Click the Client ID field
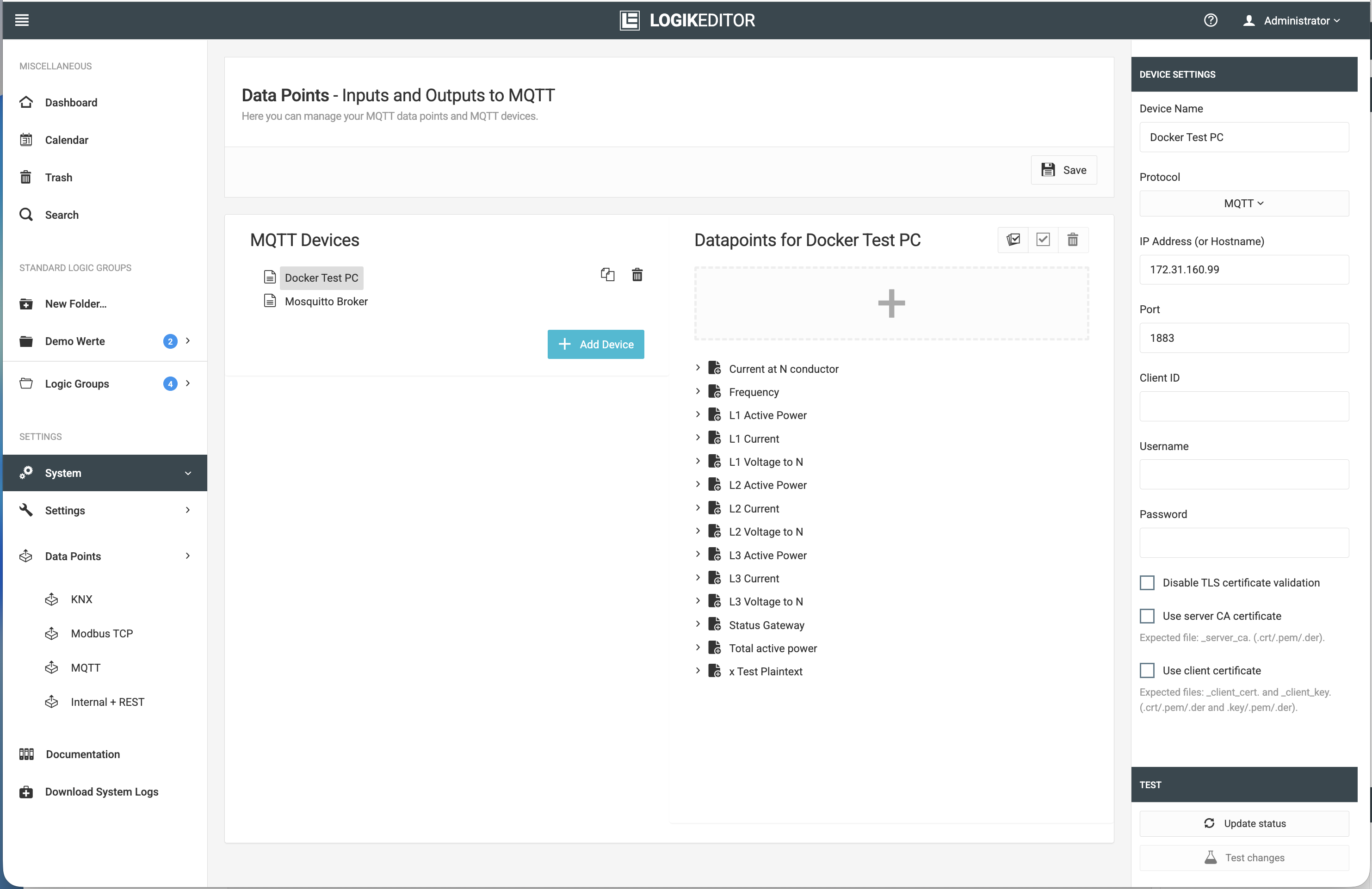Screen dimensions: 1372x889 1244,407
